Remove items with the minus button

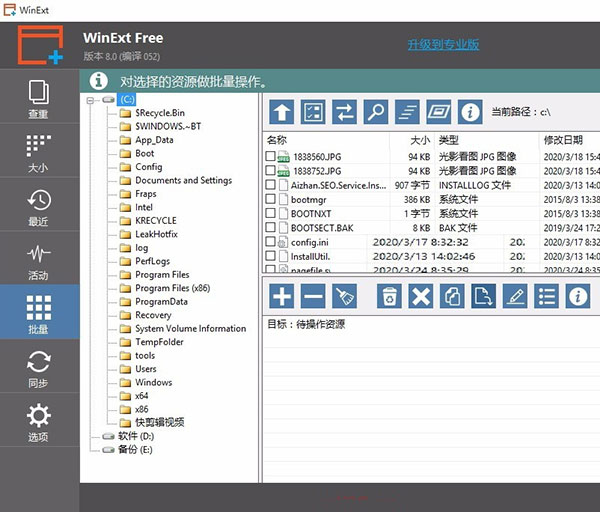pyautogui.click(x=313, y=296)
